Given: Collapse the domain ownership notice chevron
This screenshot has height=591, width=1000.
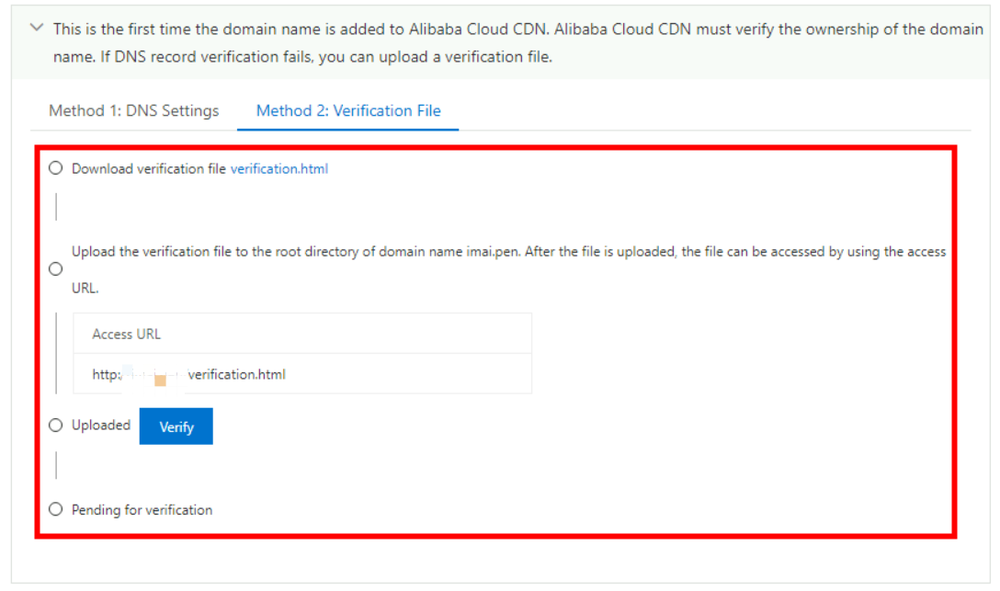Looking at the screenshot, I should point(37,29).
